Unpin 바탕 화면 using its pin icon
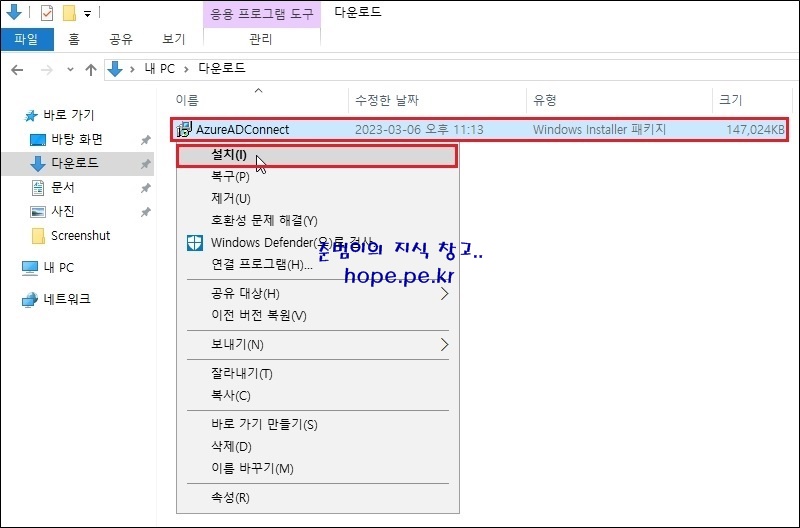 (145, 139)
